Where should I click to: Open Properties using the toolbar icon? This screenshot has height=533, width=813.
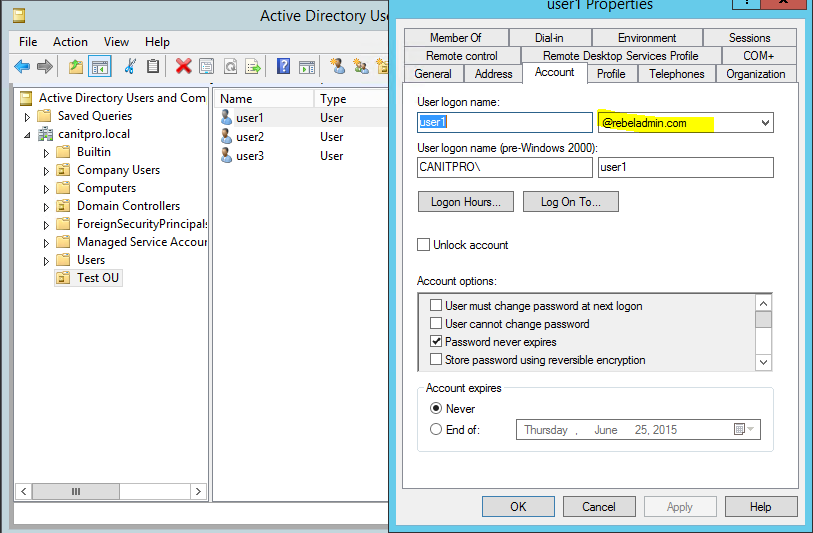pyautogui.click(x=207, y=66)
